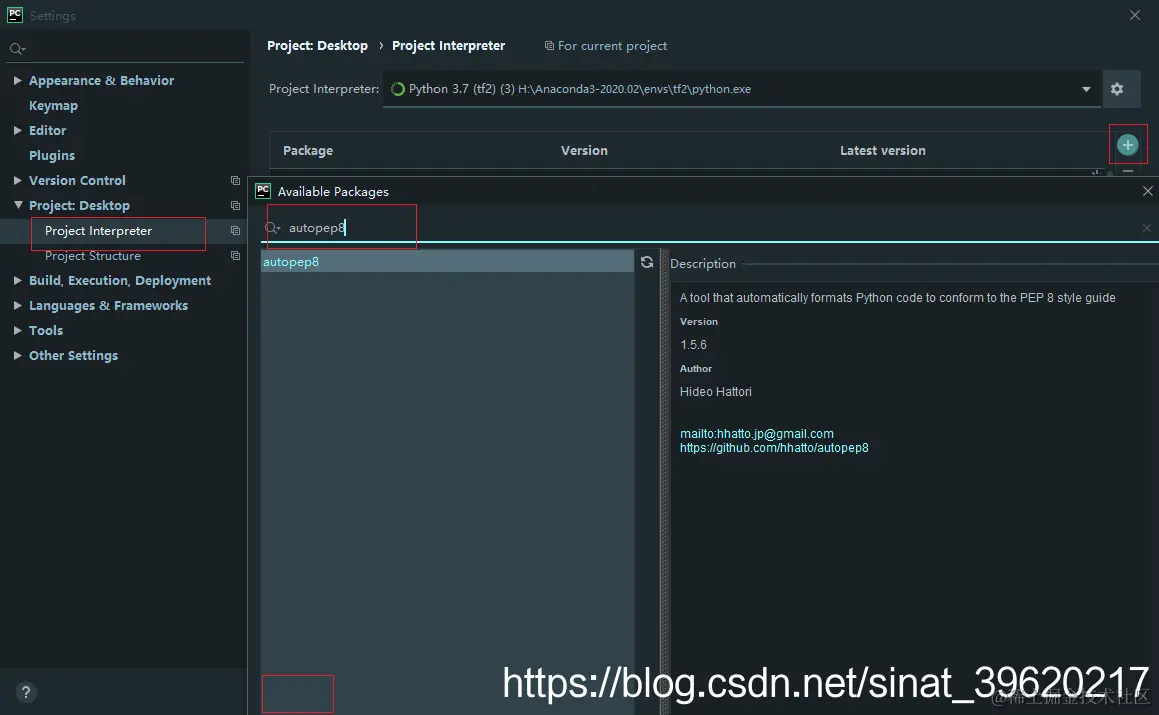
Task: Click the For current project label
Action: point(612,46)
